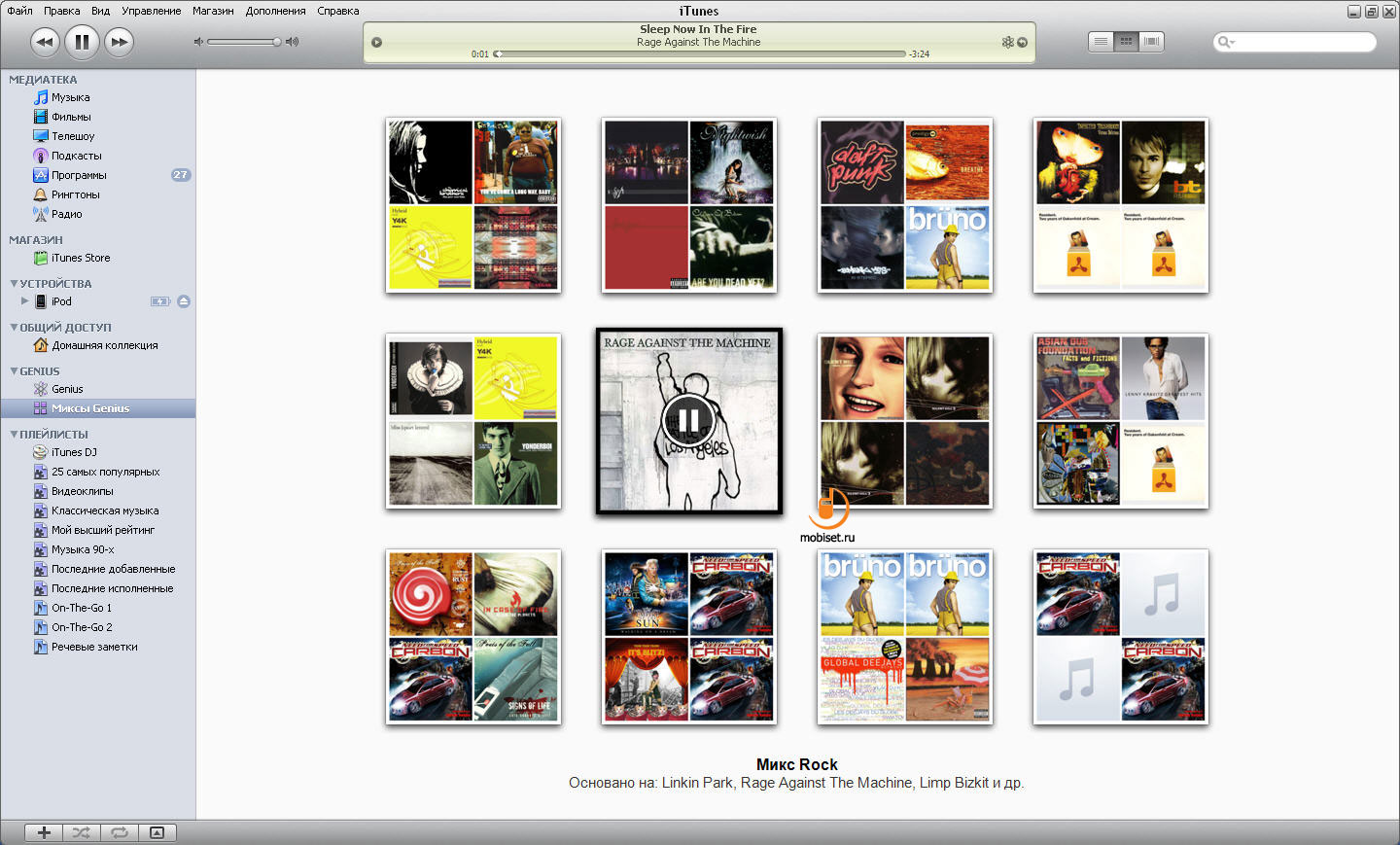The image size is (1400, 845).
Task: Open the Вид menu
Action: click(101, 11)
